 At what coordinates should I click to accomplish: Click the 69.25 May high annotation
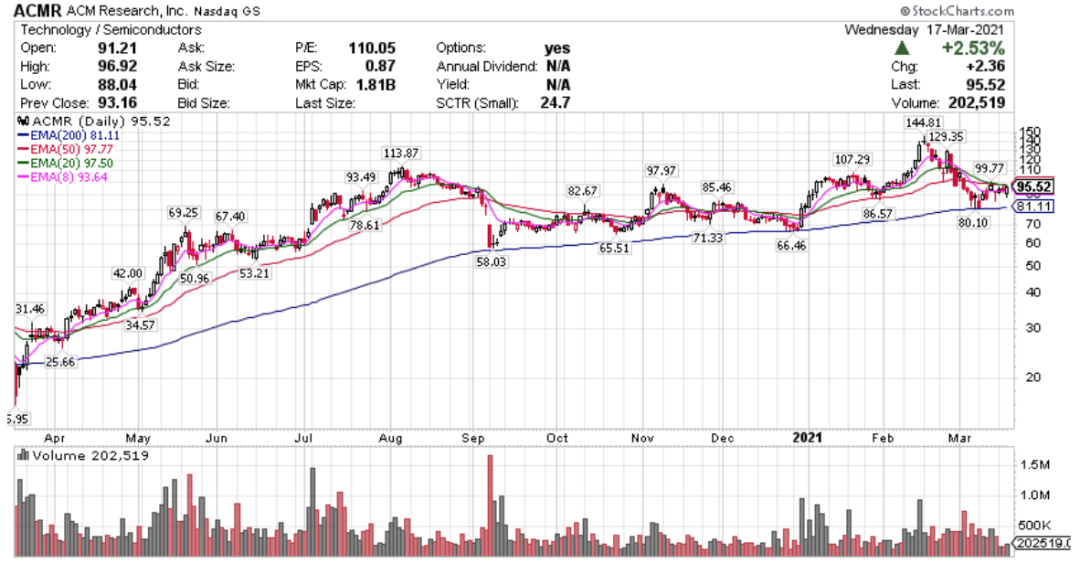click(183, 213)
